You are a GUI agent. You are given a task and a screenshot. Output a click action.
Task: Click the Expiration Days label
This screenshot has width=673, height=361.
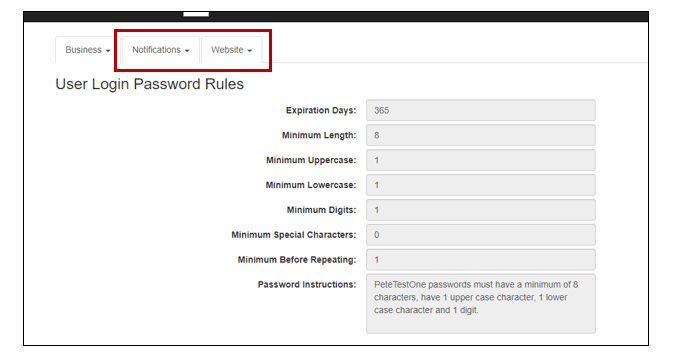(321, 110)
